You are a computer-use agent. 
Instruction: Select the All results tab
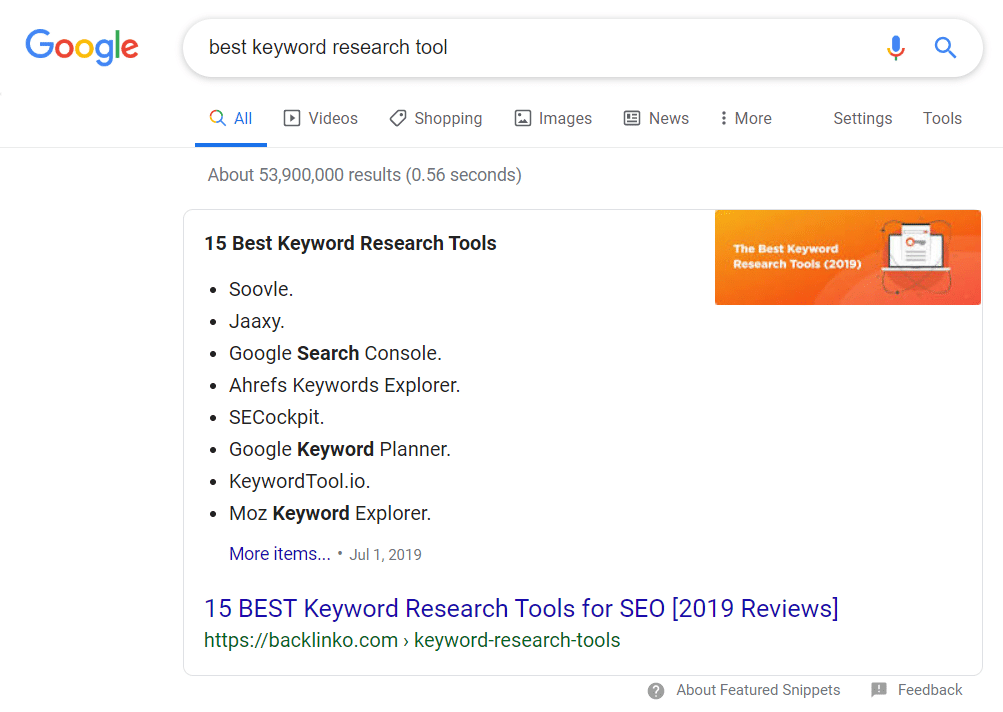point(231,118)
